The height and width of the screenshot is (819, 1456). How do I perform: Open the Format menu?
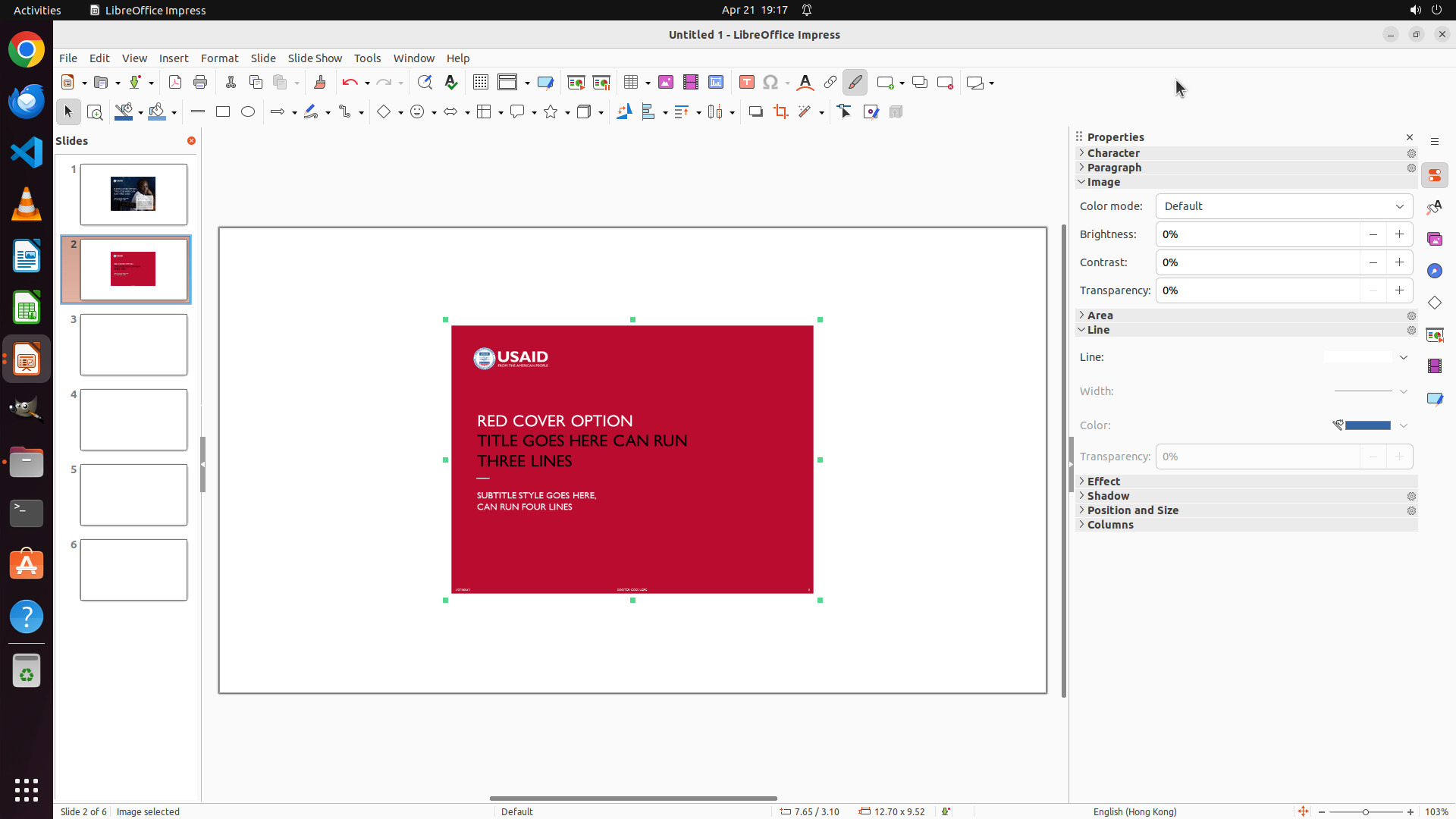[219, 58]
